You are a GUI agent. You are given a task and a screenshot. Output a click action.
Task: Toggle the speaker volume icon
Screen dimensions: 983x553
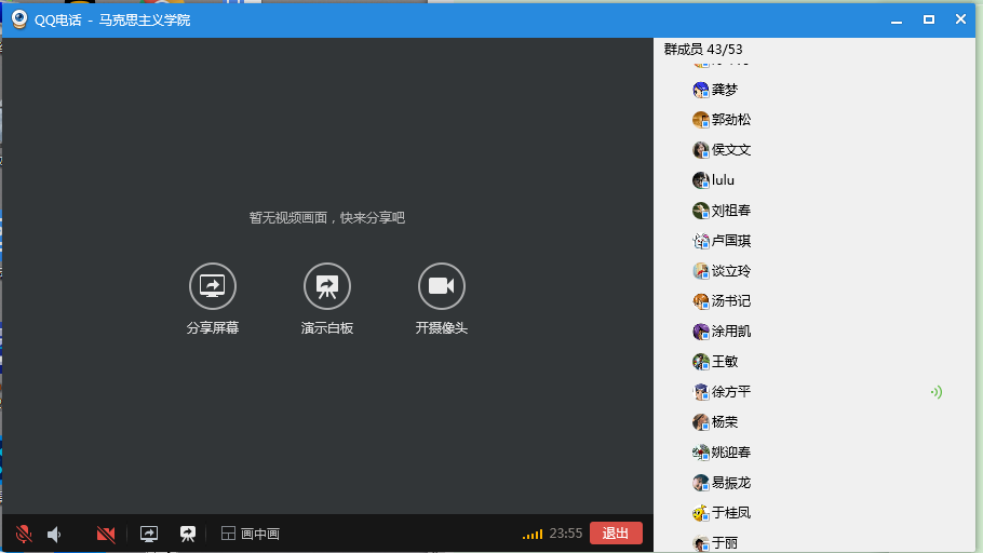tap(55, 534)
